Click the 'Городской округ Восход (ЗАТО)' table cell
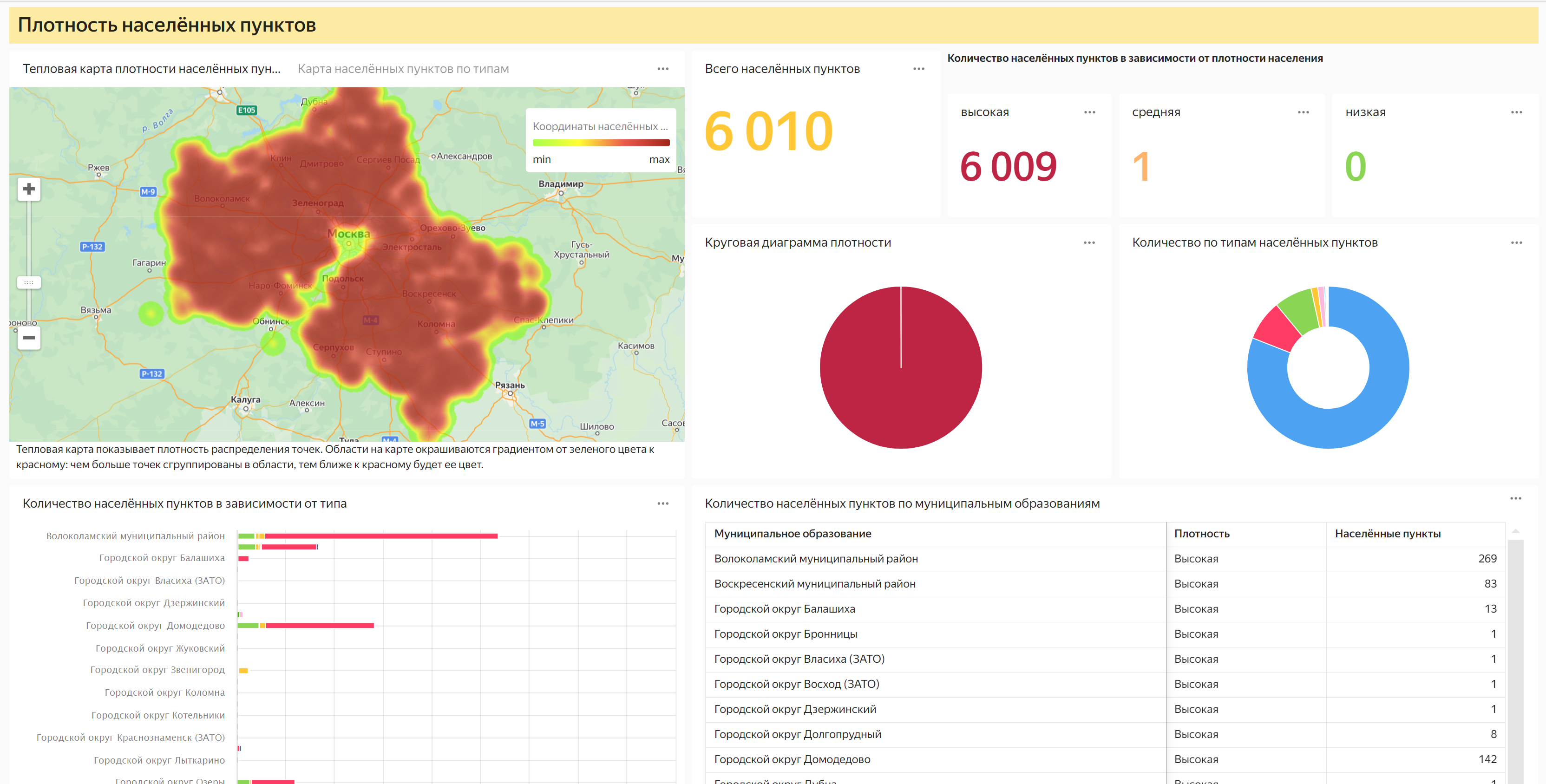The height and width of the screenshot is (784, 1546). point(936,685)
